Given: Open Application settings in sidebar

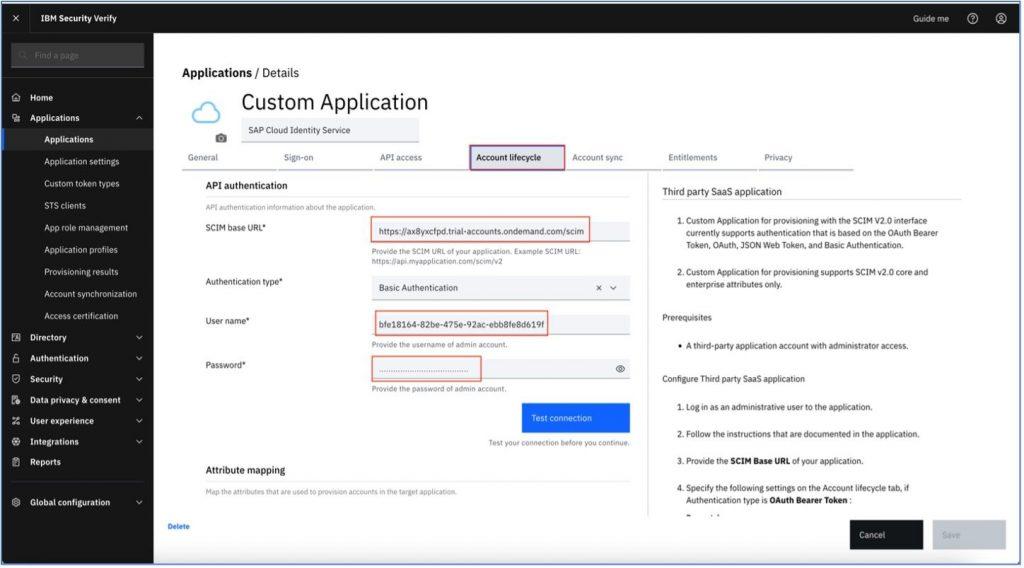Looking at the screenshot, I should [x=82, y=162].
